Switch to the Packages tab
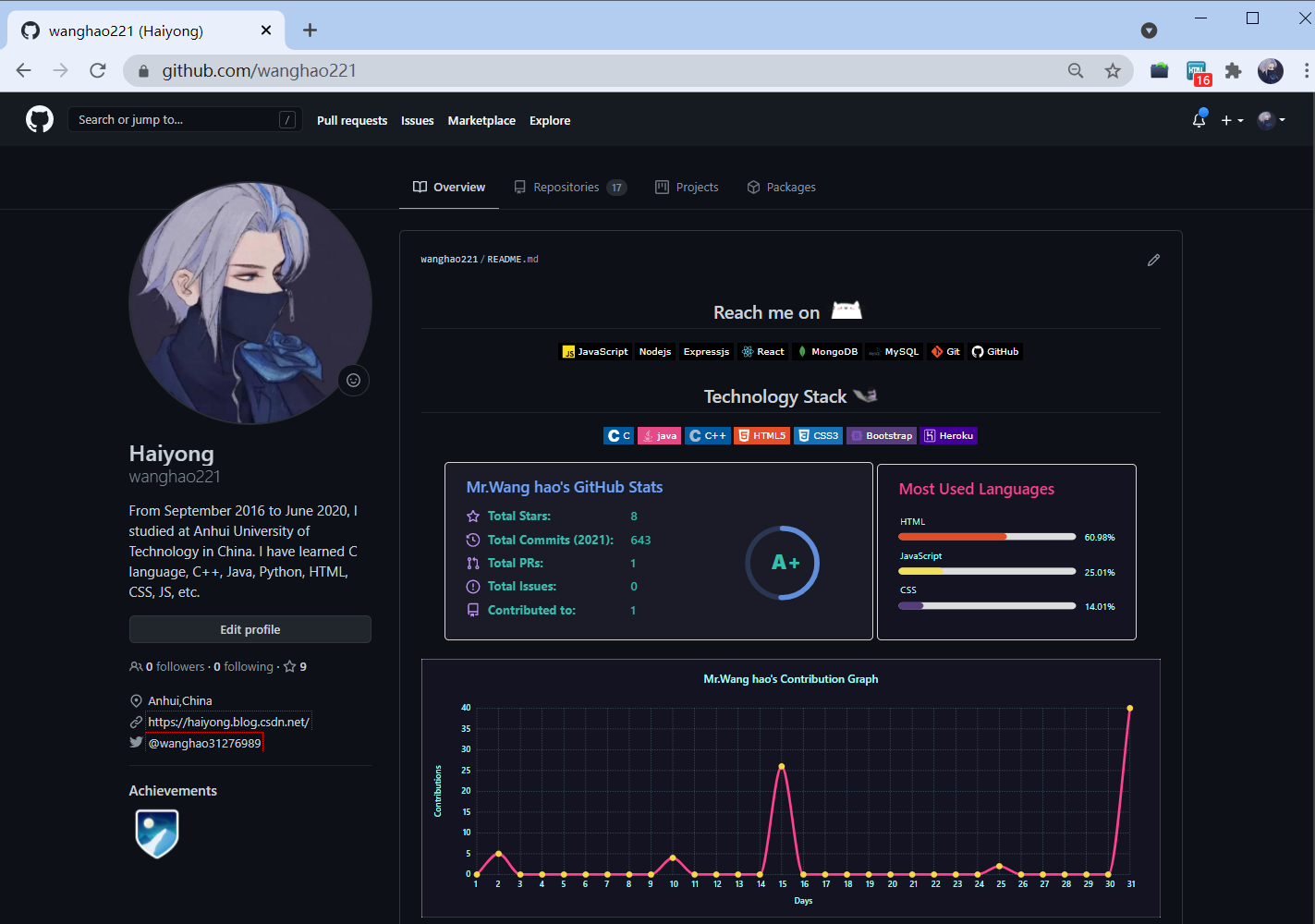Screen dimensions: 1315x924 [782, 188]
